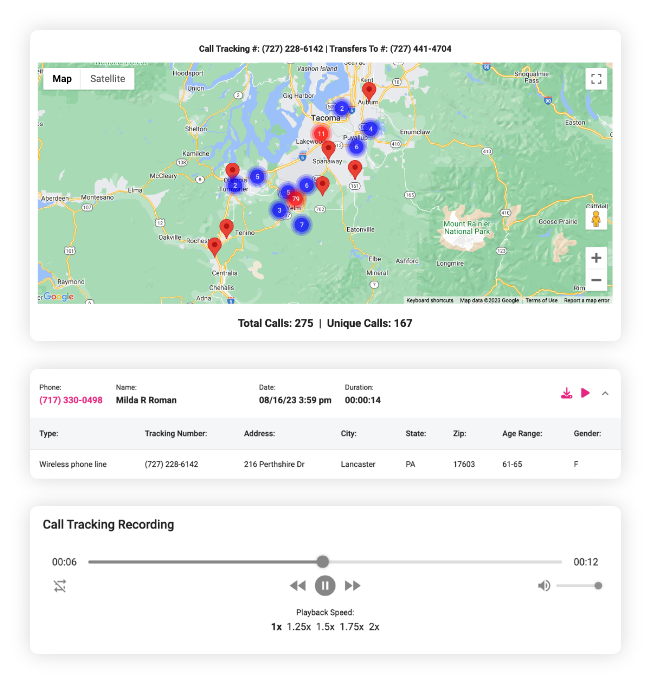Switch to Satellite map view

(x=108, y=79)
